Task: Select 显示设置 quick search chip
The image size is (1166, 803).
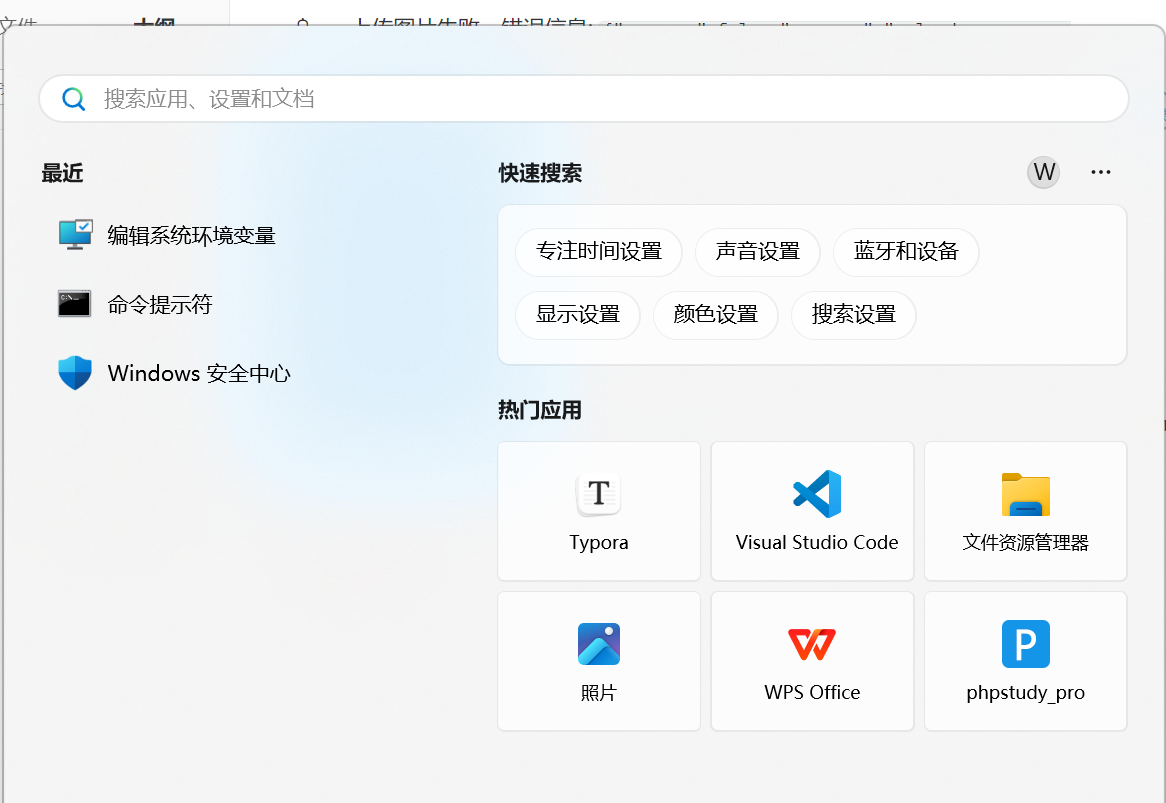Action: click(578, 315)
